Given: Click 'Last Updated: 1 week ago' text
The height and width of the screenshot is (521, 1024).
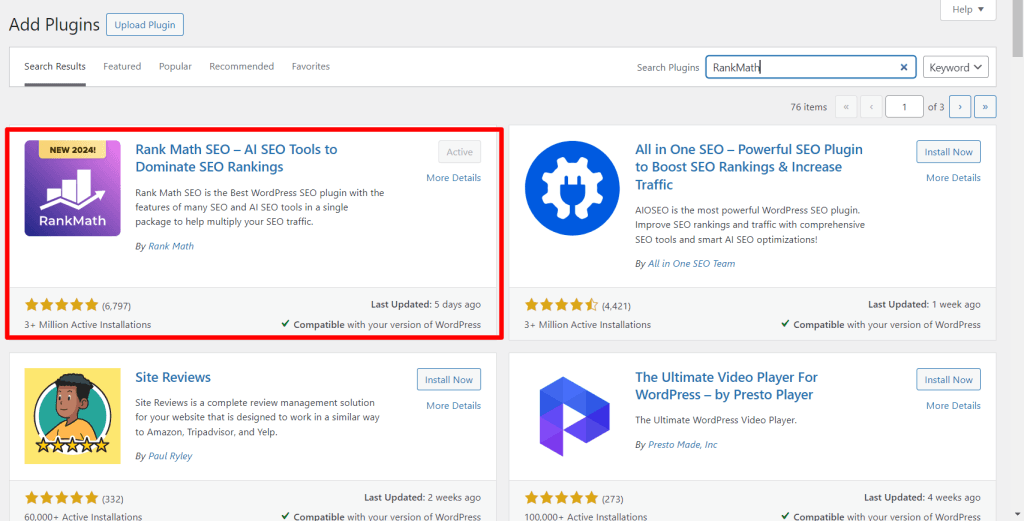Looking at the screenshot, I should point(924,304).
